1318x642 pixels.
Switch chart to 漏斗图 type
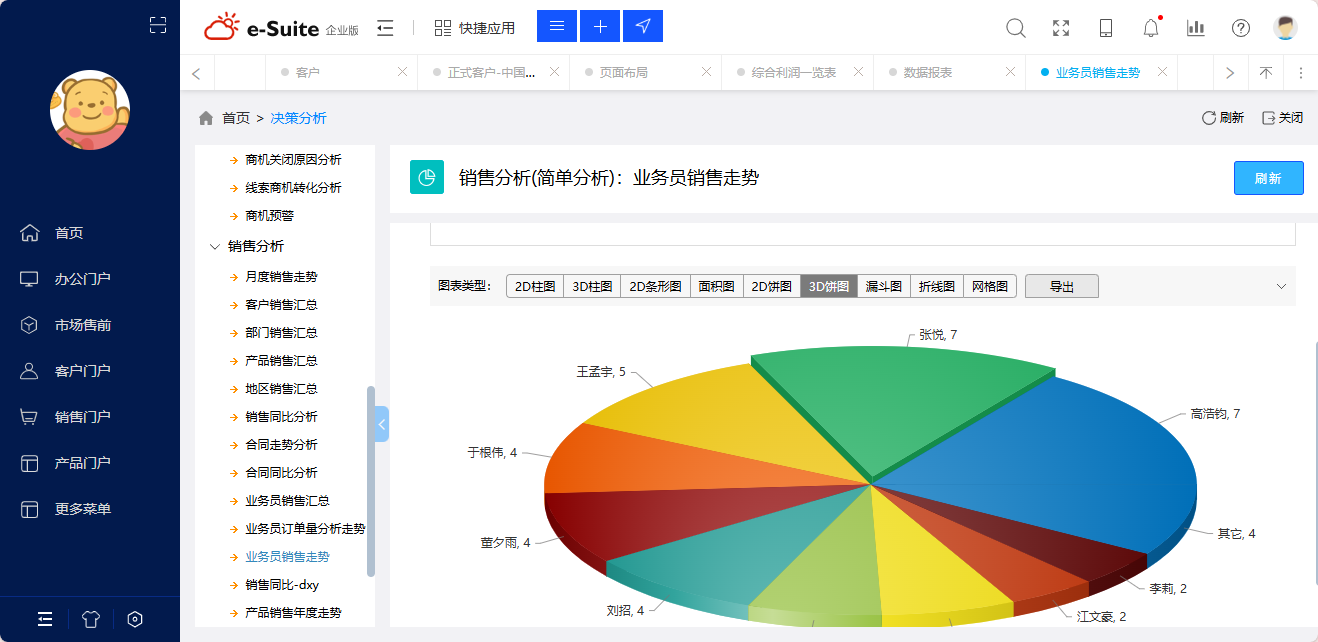coord(883,286)
